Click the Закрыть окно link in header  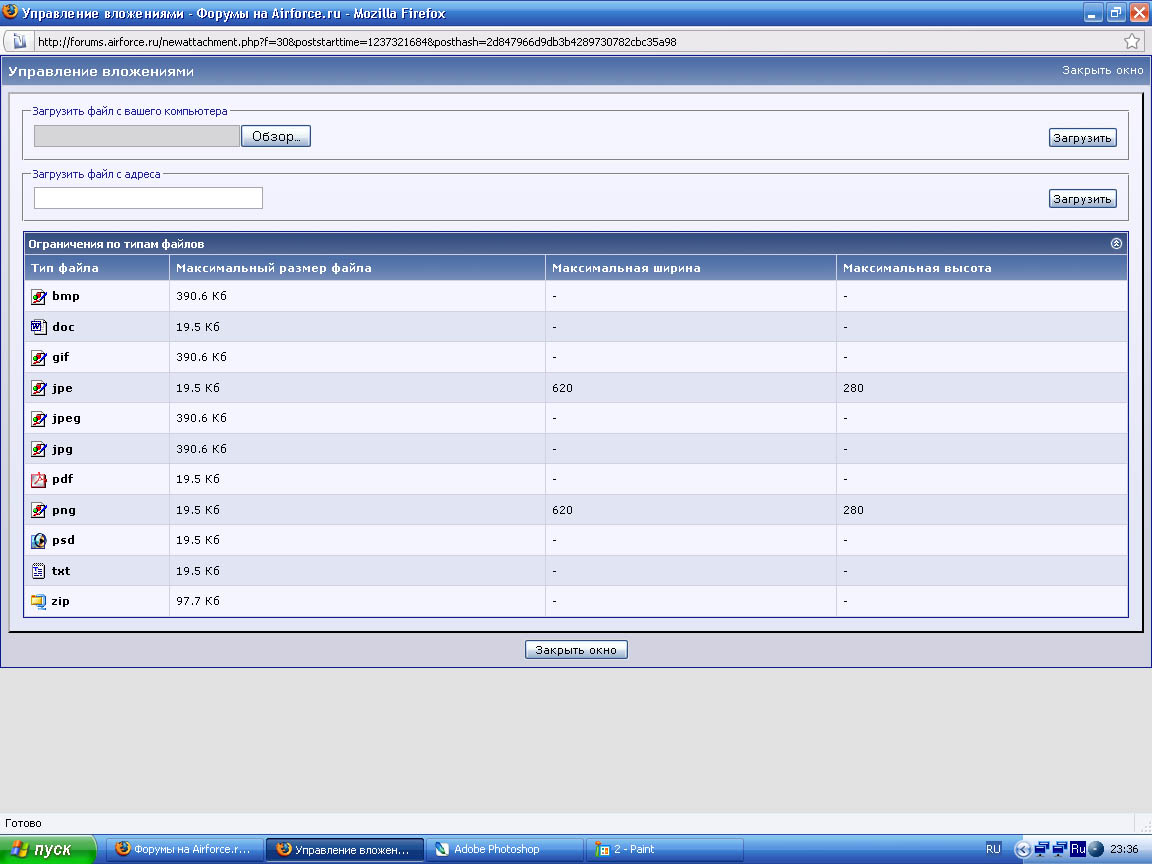[1102, 71]
